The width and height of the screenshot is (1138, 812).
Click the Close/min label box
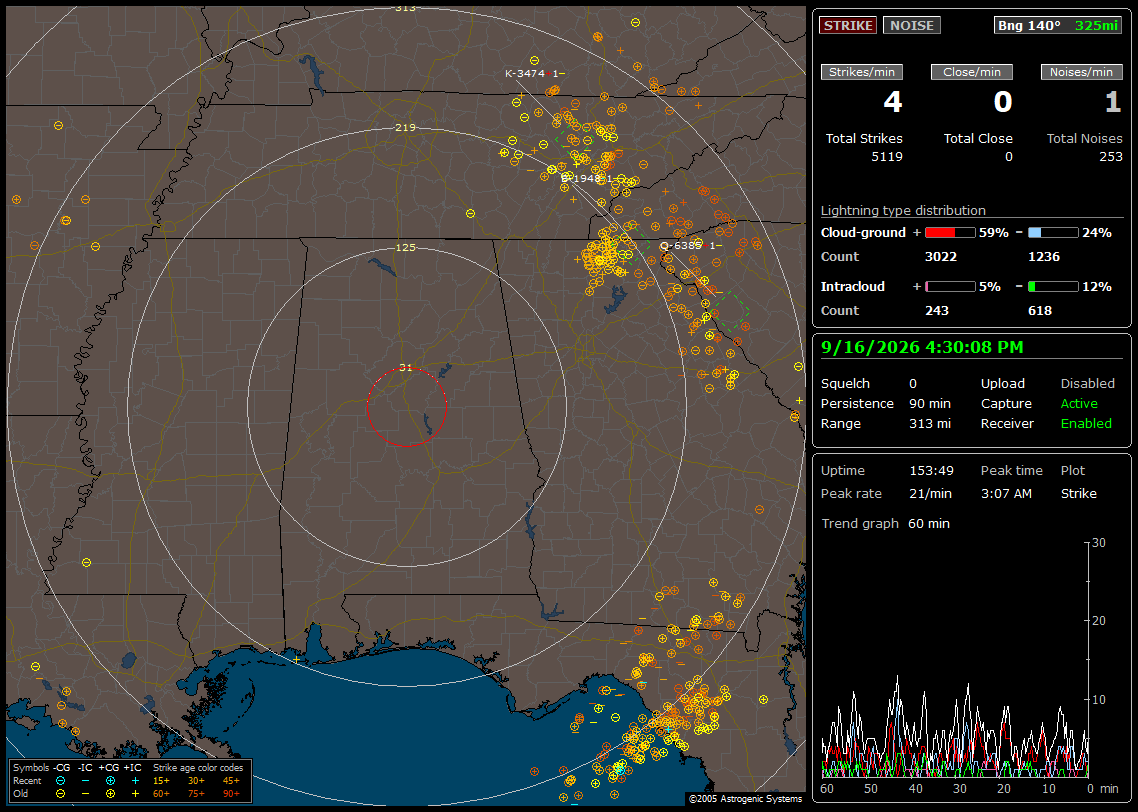pyautogui.click(x=972, y=72)
